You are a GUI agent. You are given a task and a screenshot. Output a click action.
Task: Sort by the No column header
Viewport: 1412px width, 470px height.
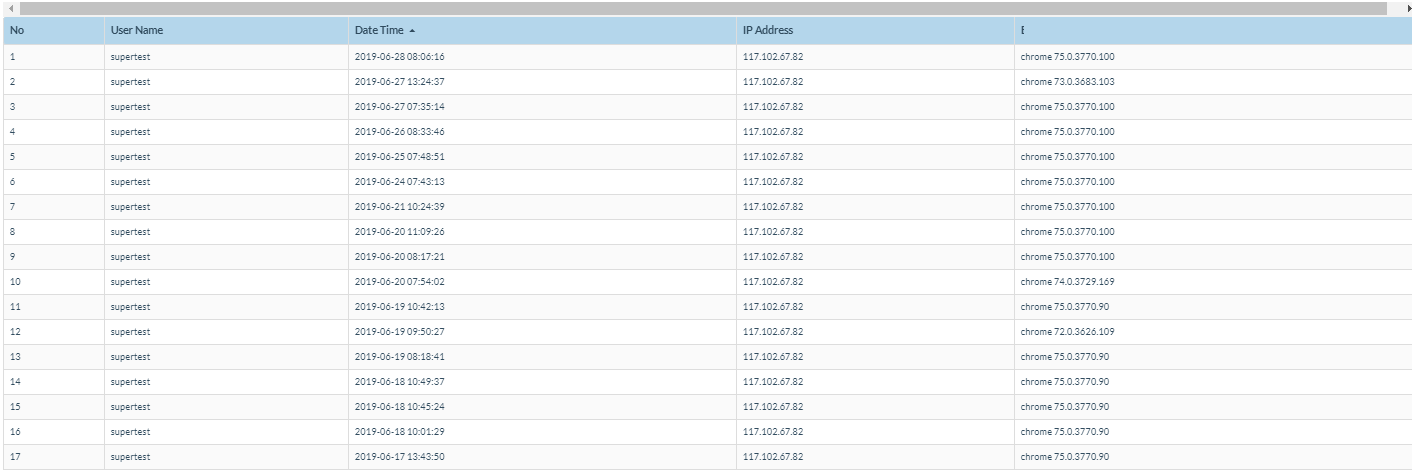pyautogui.click(x=17, y=31)
